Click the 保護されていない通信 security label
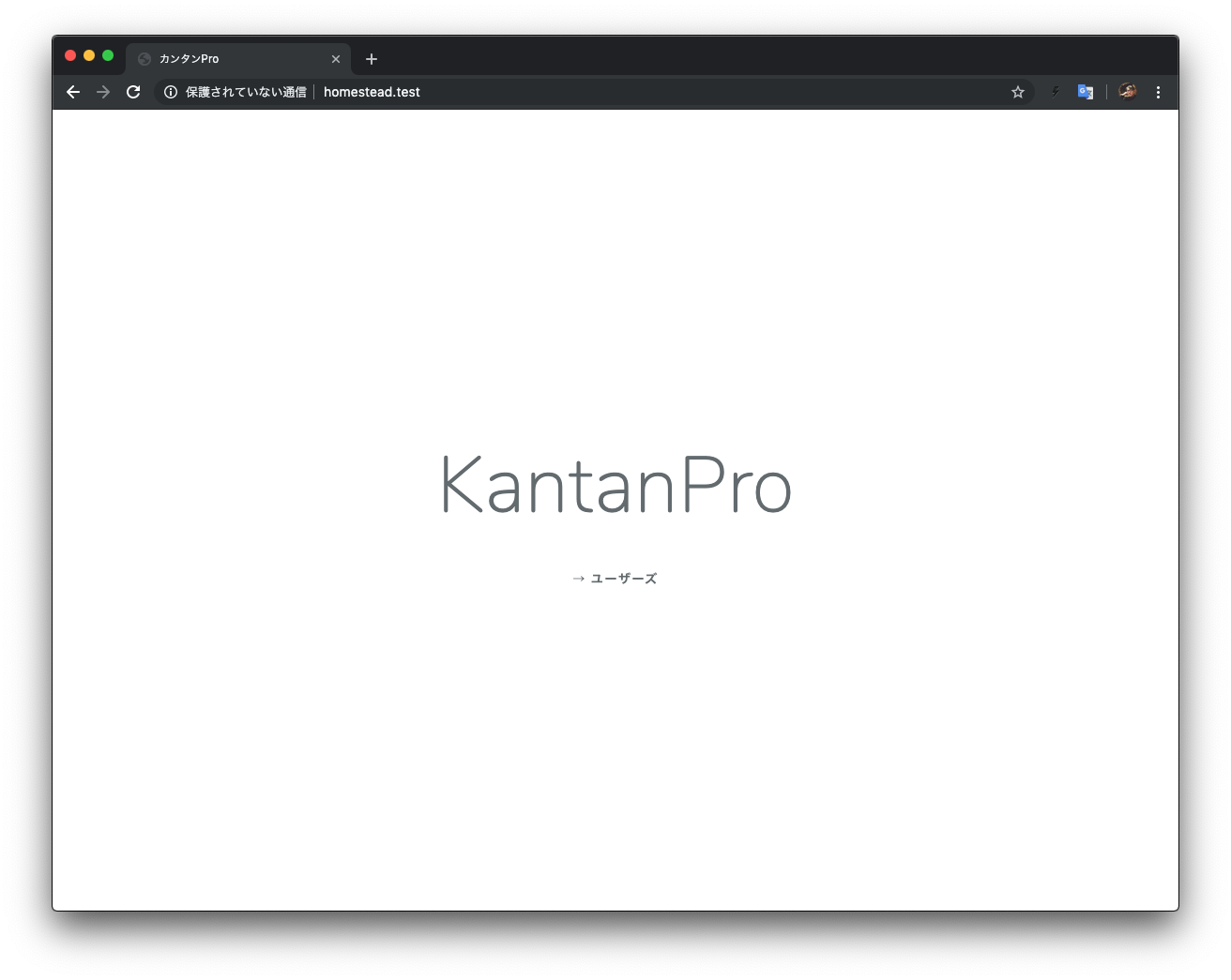 tap(246, 92)
